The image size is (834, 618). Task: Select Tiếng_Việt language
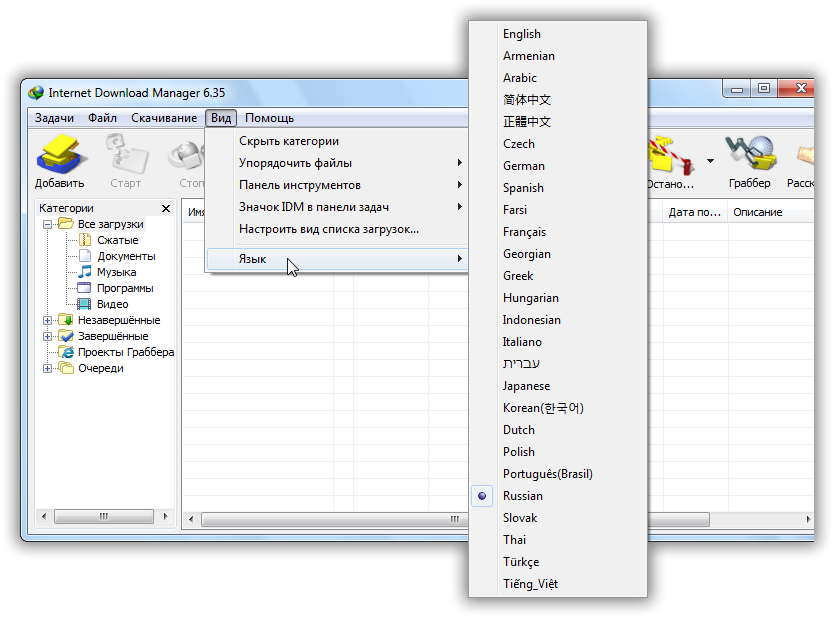point(558,584)
